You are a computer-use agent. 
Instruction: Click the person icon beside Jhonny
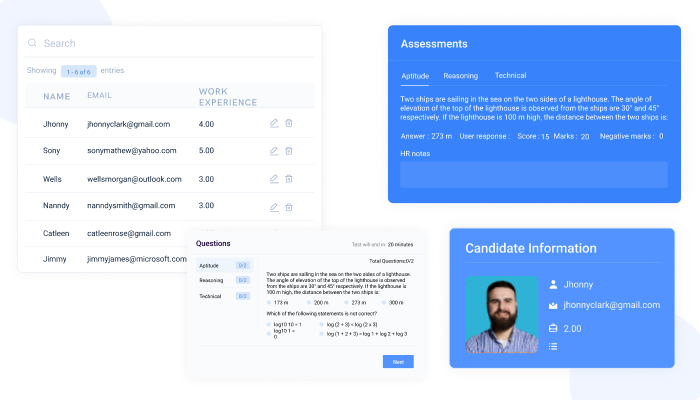coord(553,284)
